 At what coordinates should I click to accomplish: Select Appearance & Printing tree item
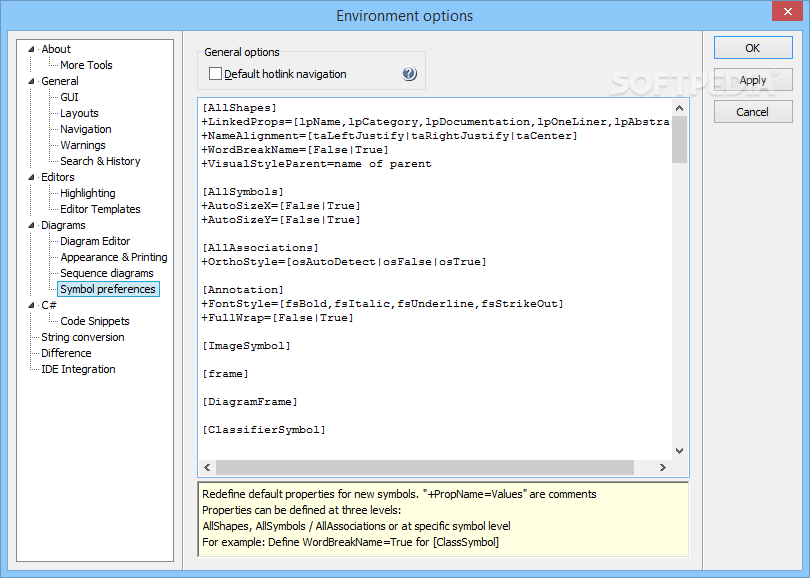pos(114,257)
